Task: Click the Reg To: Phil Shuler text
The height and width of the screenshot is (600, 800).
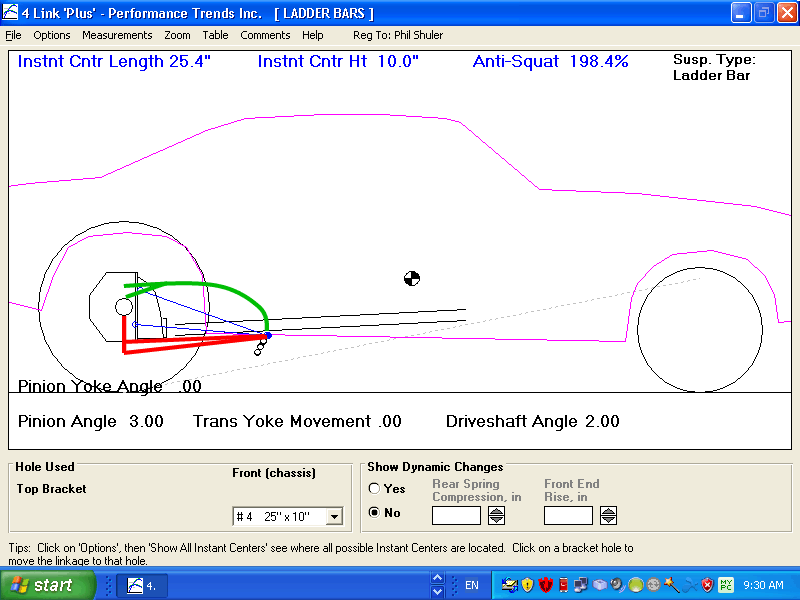Action: pos(398,35)
